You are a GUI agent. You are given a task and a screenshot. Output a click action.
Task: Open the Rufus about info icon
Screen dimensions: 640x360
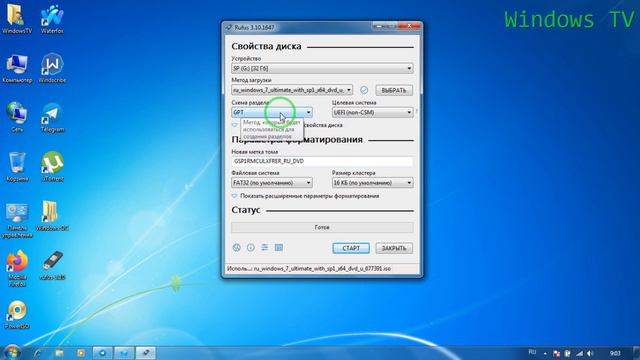[x=251, y=248]
